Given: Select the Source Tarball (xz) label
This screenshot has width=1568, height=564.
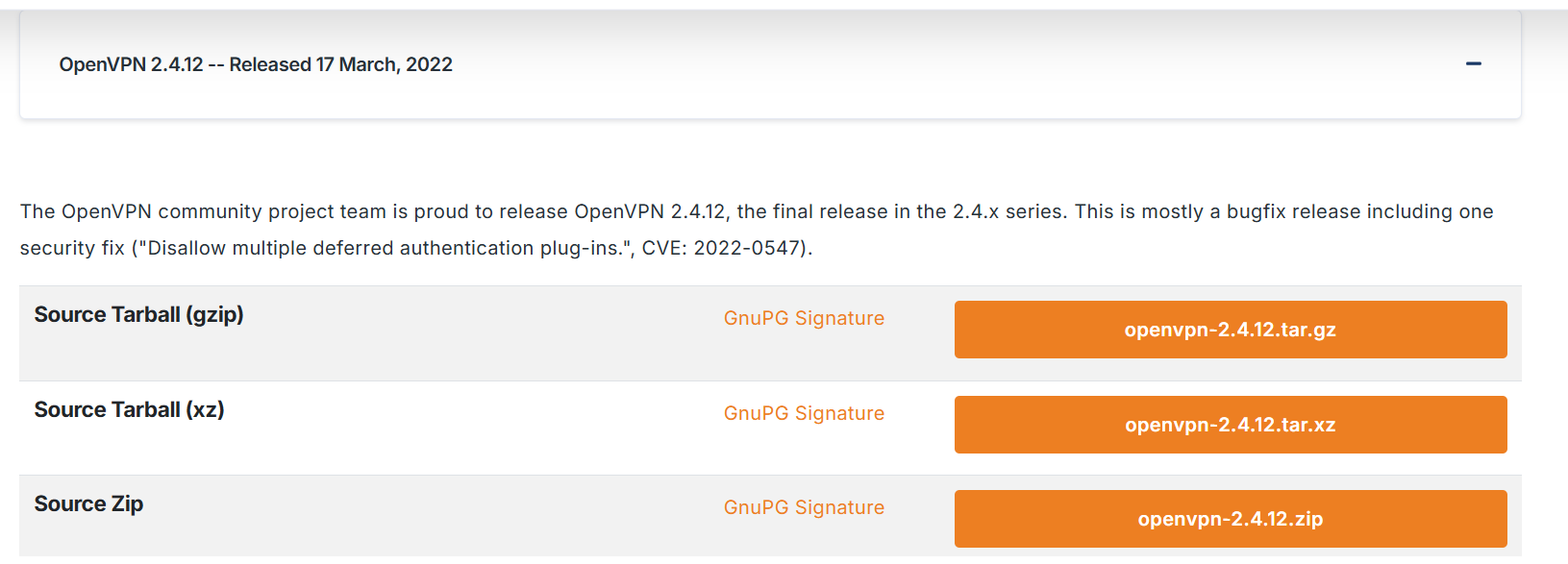Looking at the screenshot, I should click(130, 409).
